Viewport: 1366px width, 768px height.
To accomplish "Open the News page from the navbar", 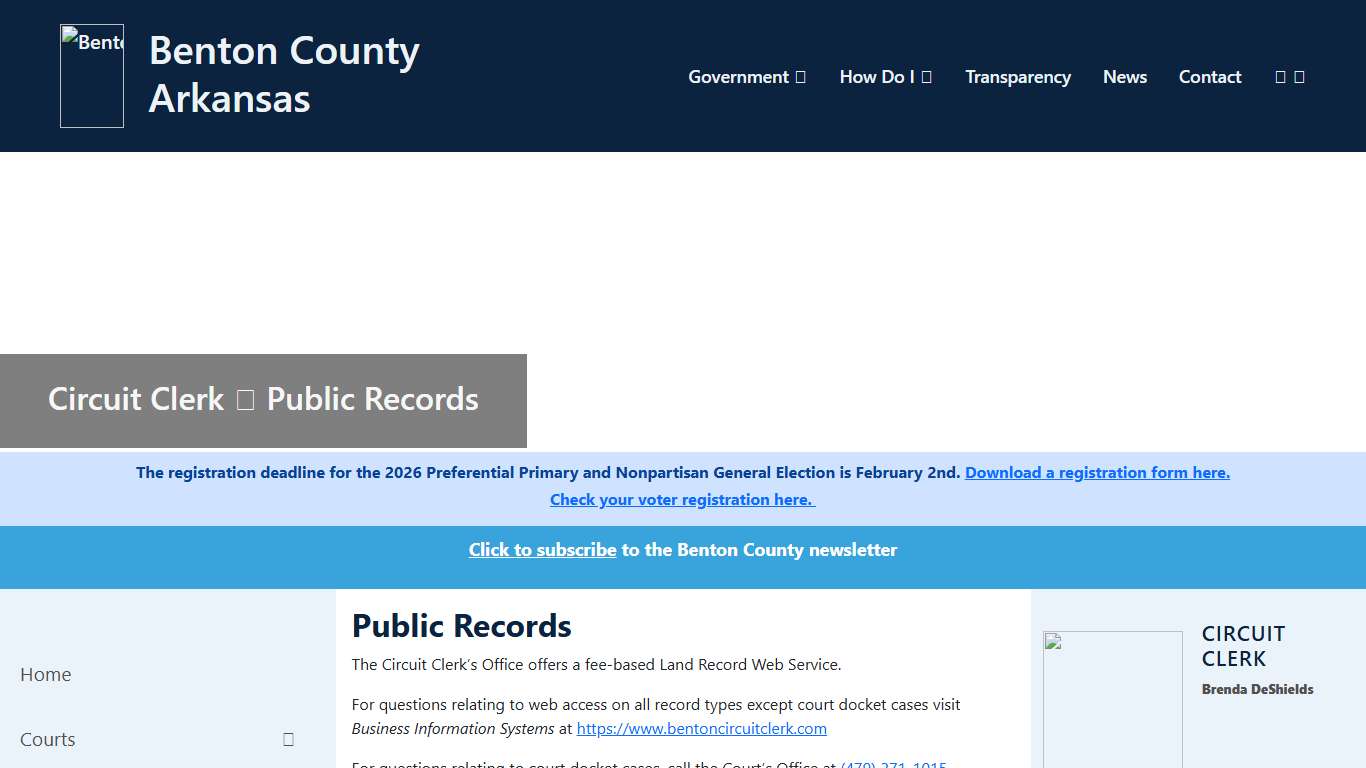I will pos(1124,76).
